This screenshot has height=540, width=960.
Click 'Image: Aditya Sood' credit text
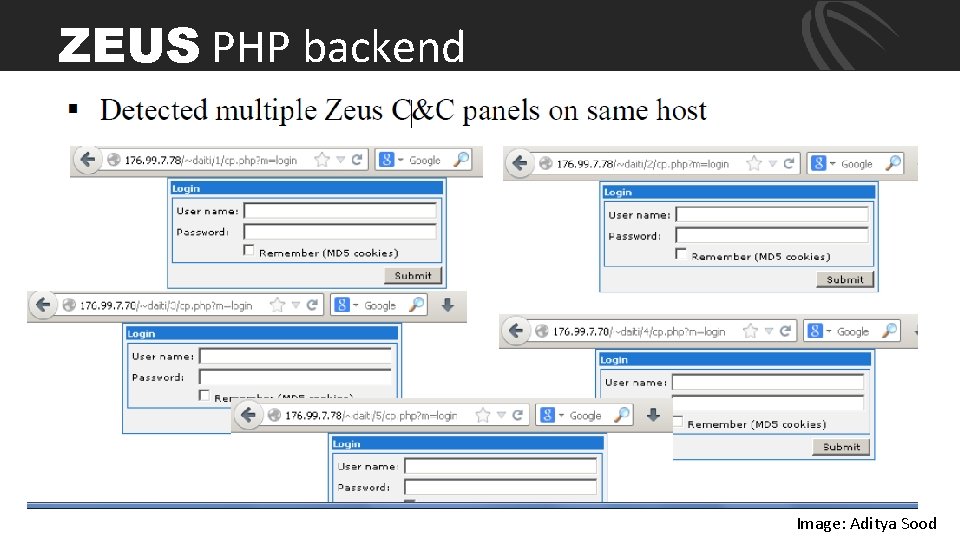866,523
